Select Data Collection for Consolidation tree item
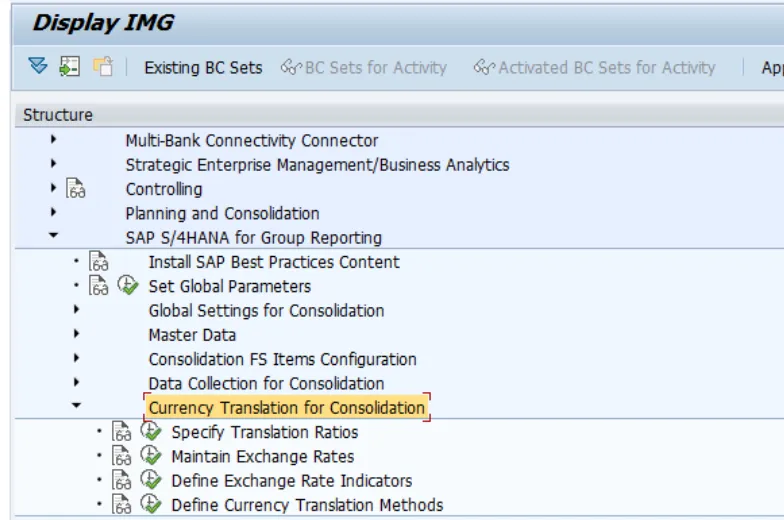This screenshot has width=784, height=520. coord(266,383)
